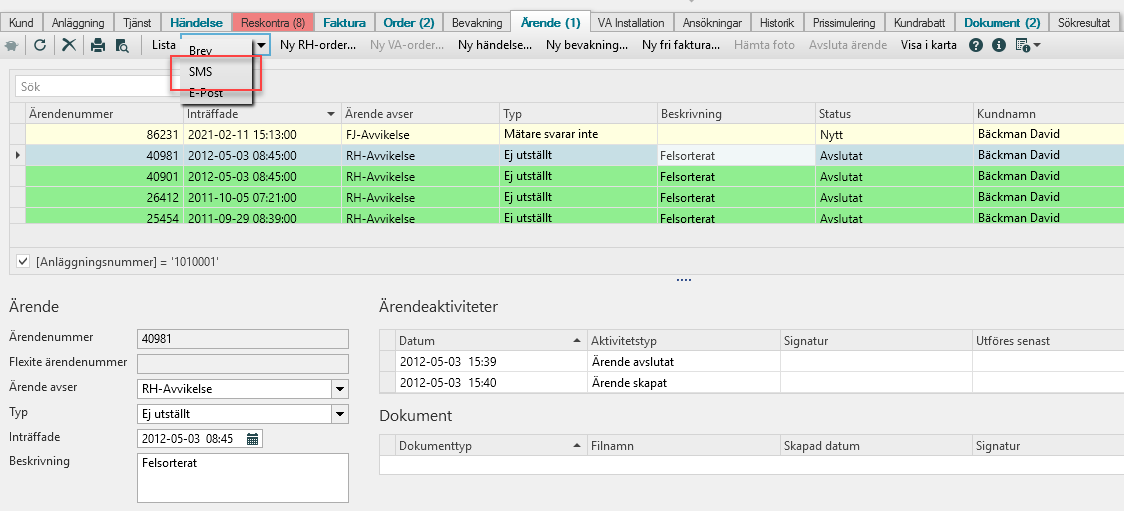Open the VA Installation tab
Screen dimensions: 1124x511
click(x=632, y=23)
